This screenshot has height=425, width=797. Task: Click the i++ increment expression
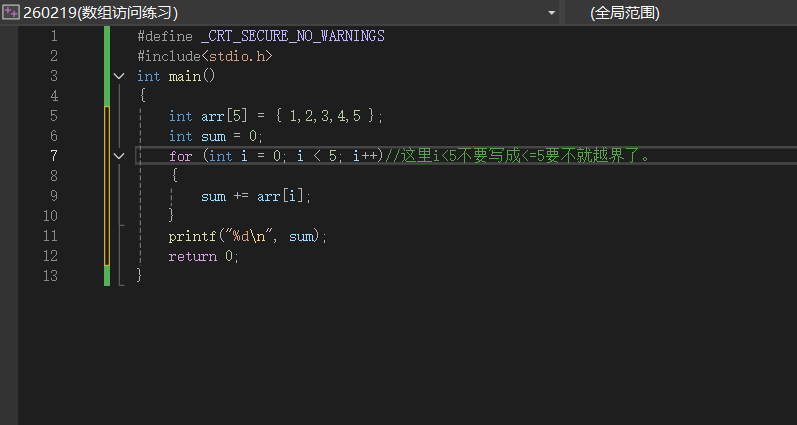364,156
